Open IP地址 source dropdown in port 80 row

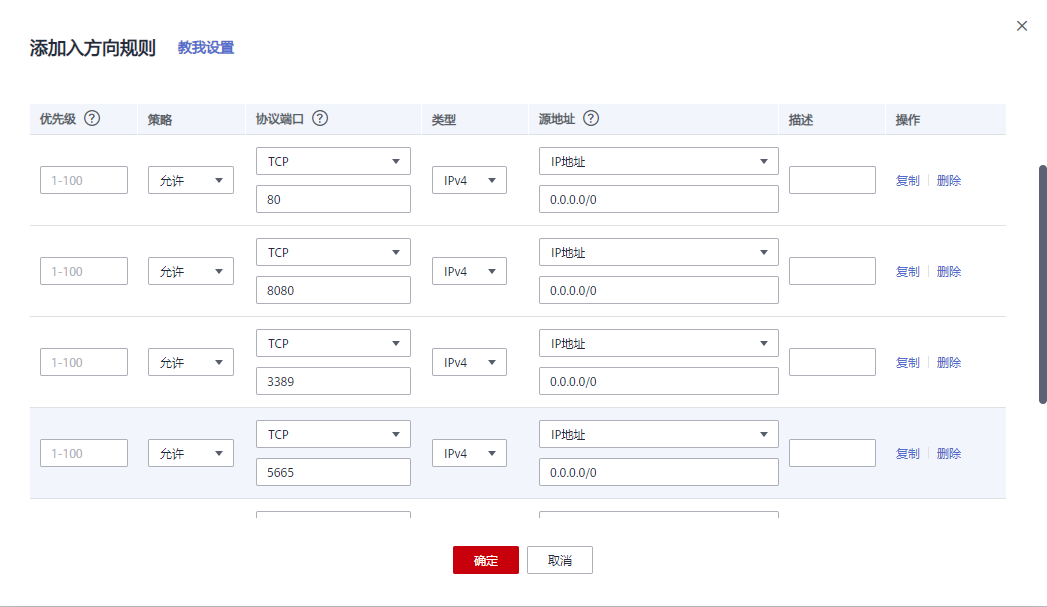click(x=658, y=162)
